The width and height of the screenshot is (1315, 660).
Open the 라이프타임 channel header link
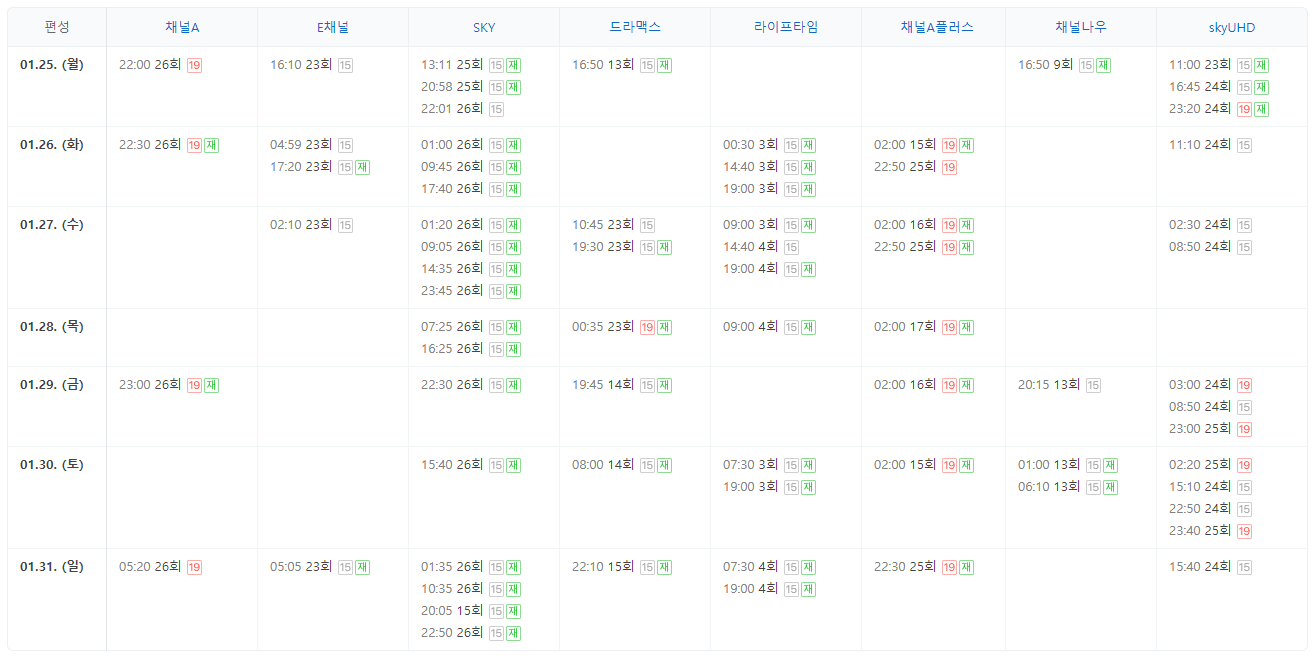coord(786,27)
